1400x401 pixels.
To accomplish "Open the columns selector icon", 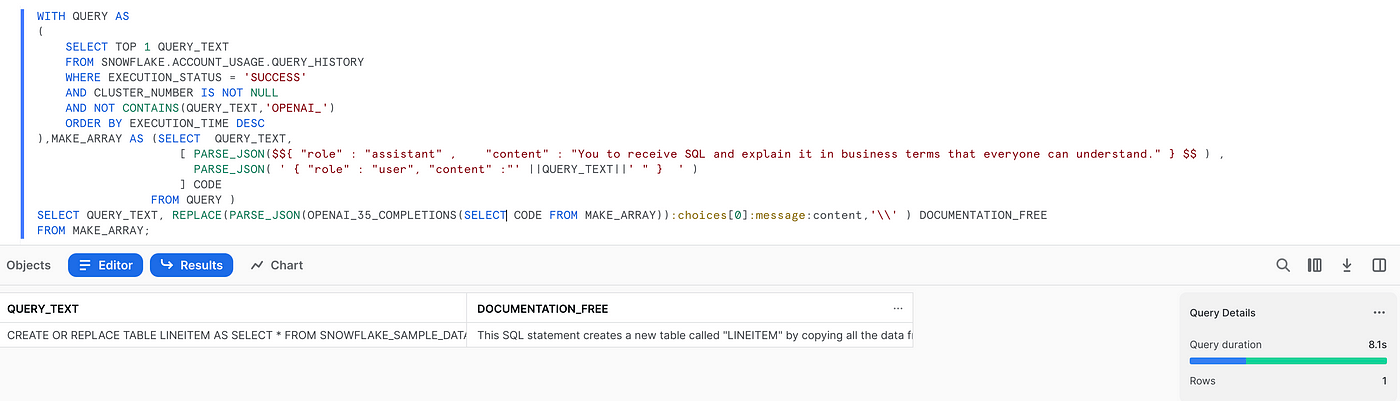I will (x=1315, y=265).
